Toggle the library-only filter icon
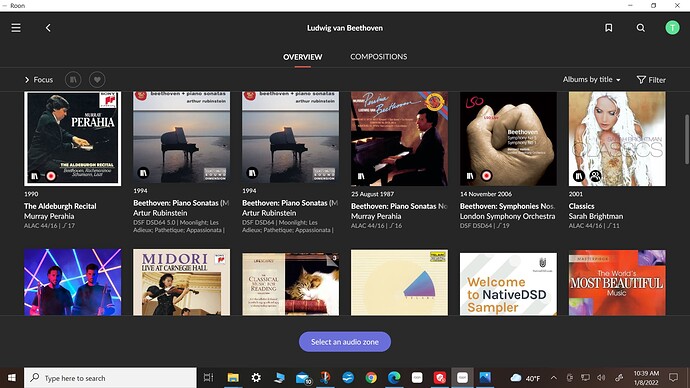Screen dimensions: 690x388 click(73, 80)
